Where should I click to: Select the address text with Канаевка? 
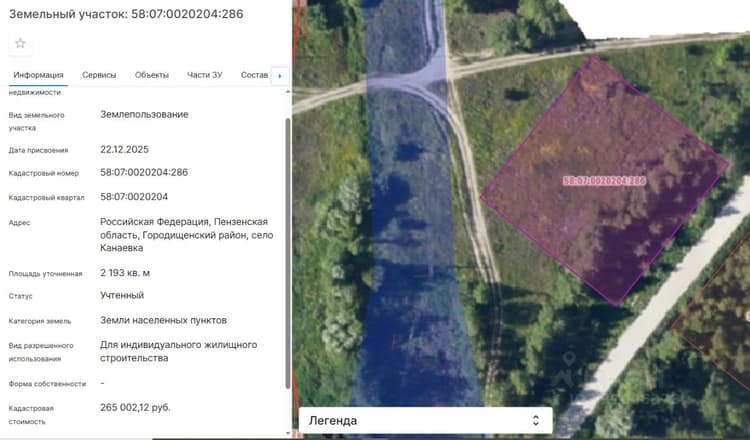tap(187, 235)
